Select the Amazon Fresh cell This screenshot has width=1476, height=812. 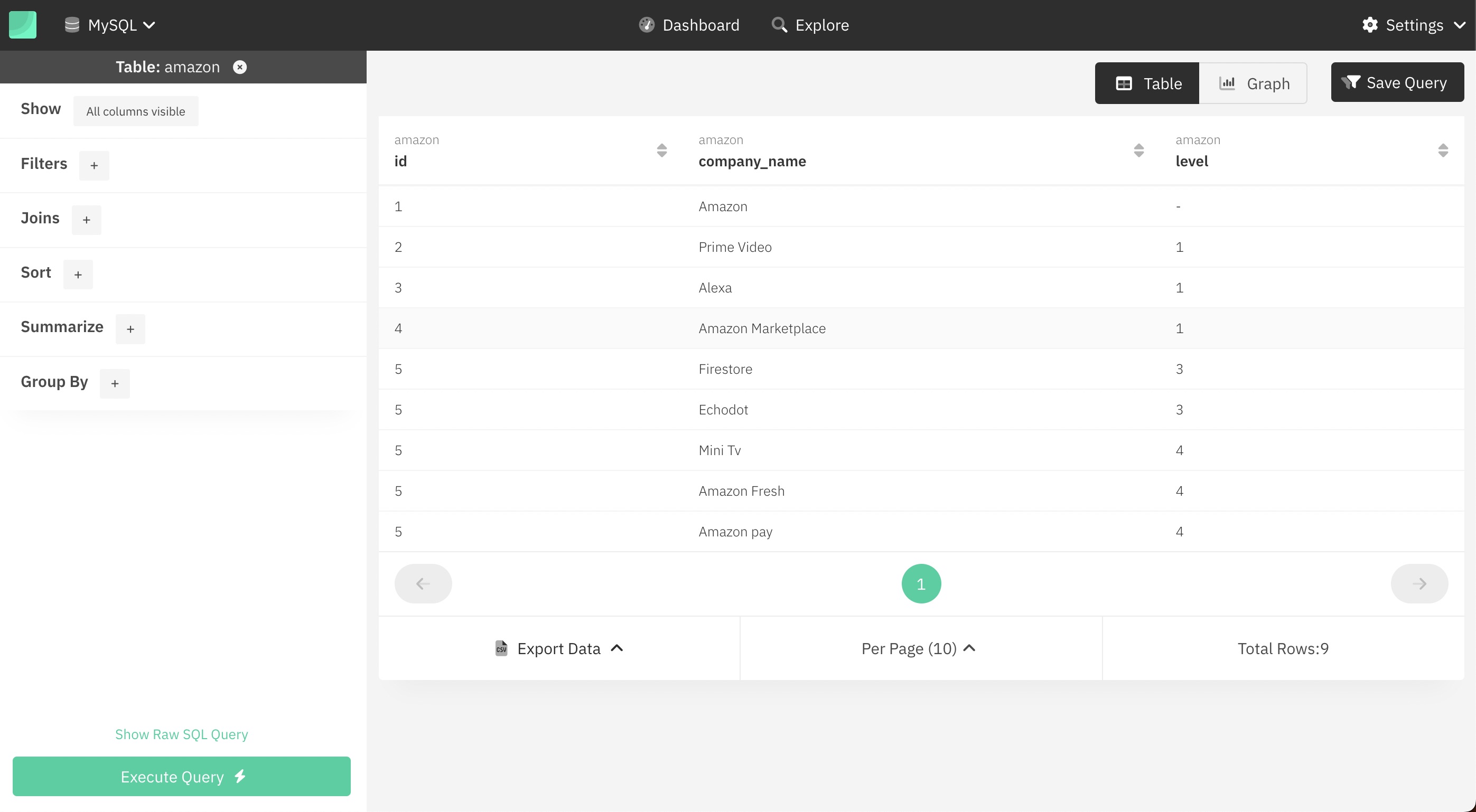pos(742,491)
